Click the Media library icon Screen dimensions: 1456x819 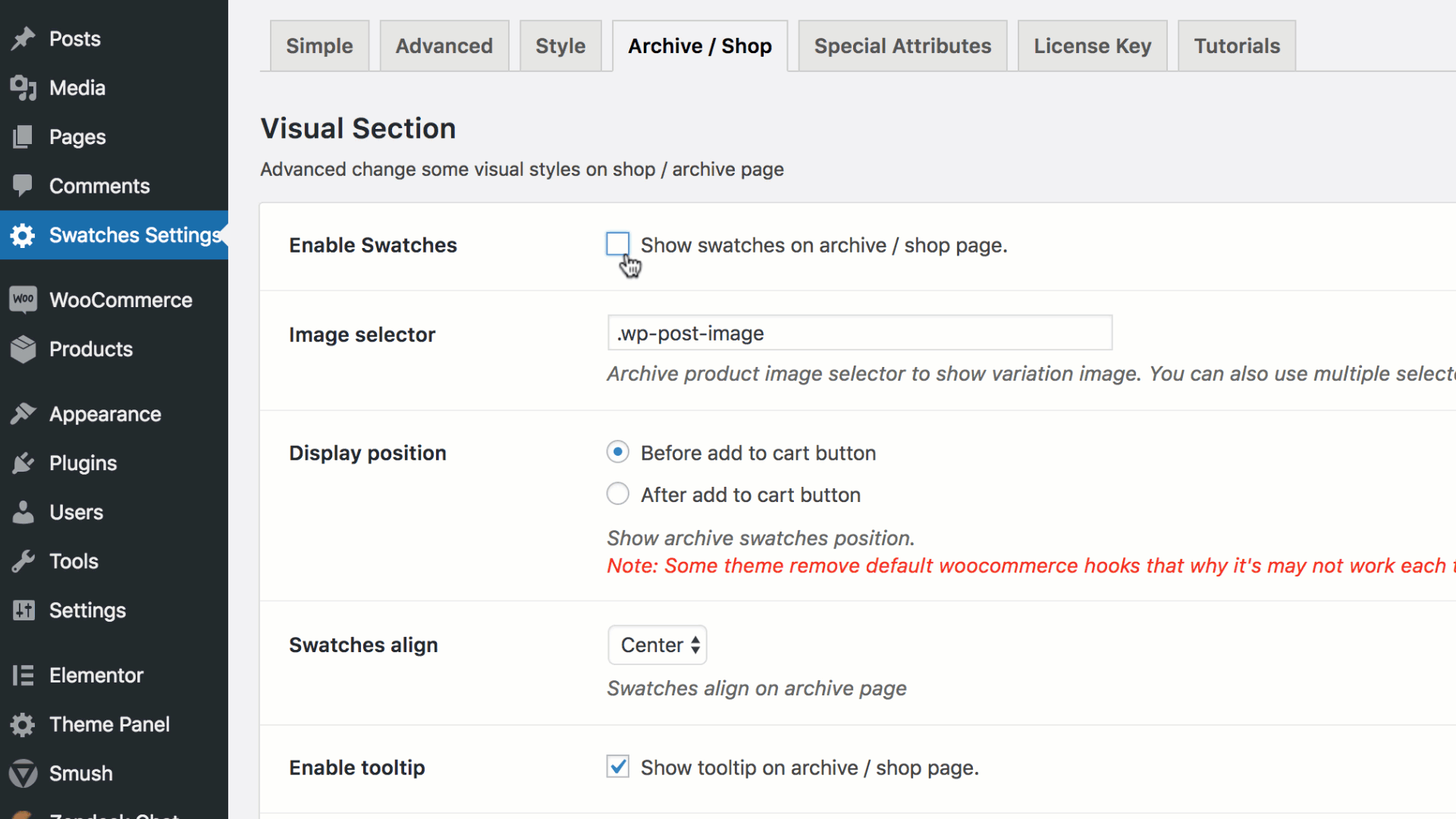pyautogui.click(x=24, y=87)
